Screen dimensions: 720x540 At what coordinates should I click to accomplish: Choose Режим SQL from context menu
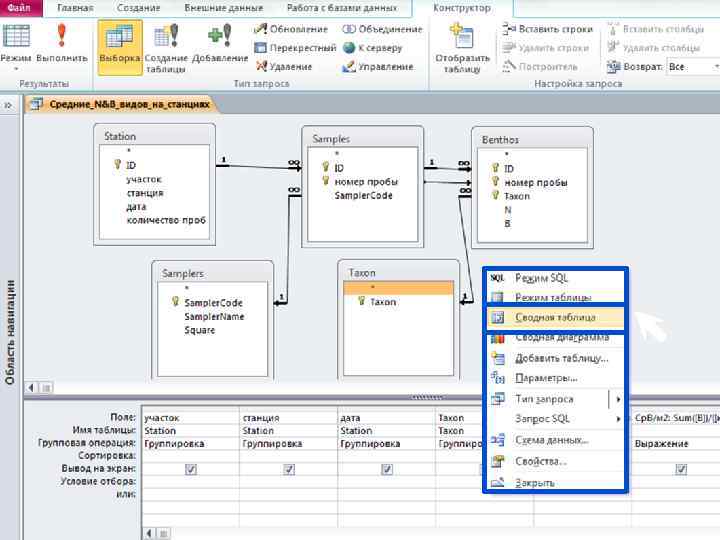(x=555, y=278)
